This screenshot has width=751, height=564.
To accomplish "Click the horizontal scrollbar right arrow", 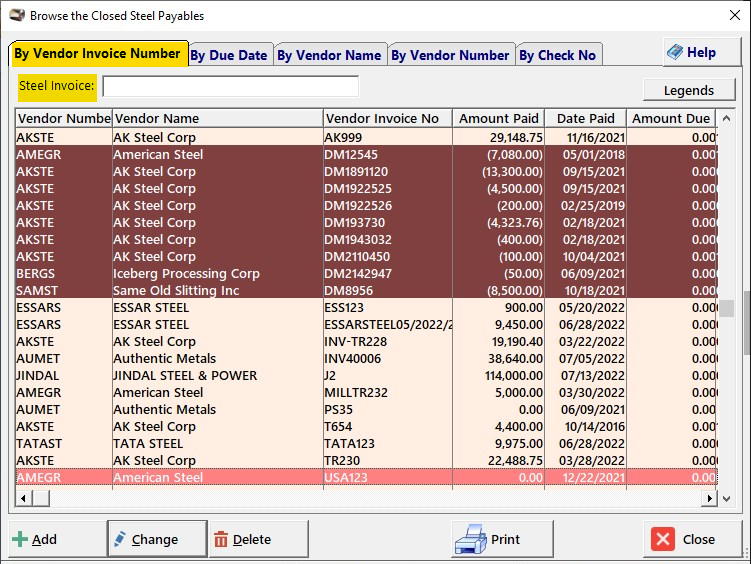I will (x=709, y=498).
